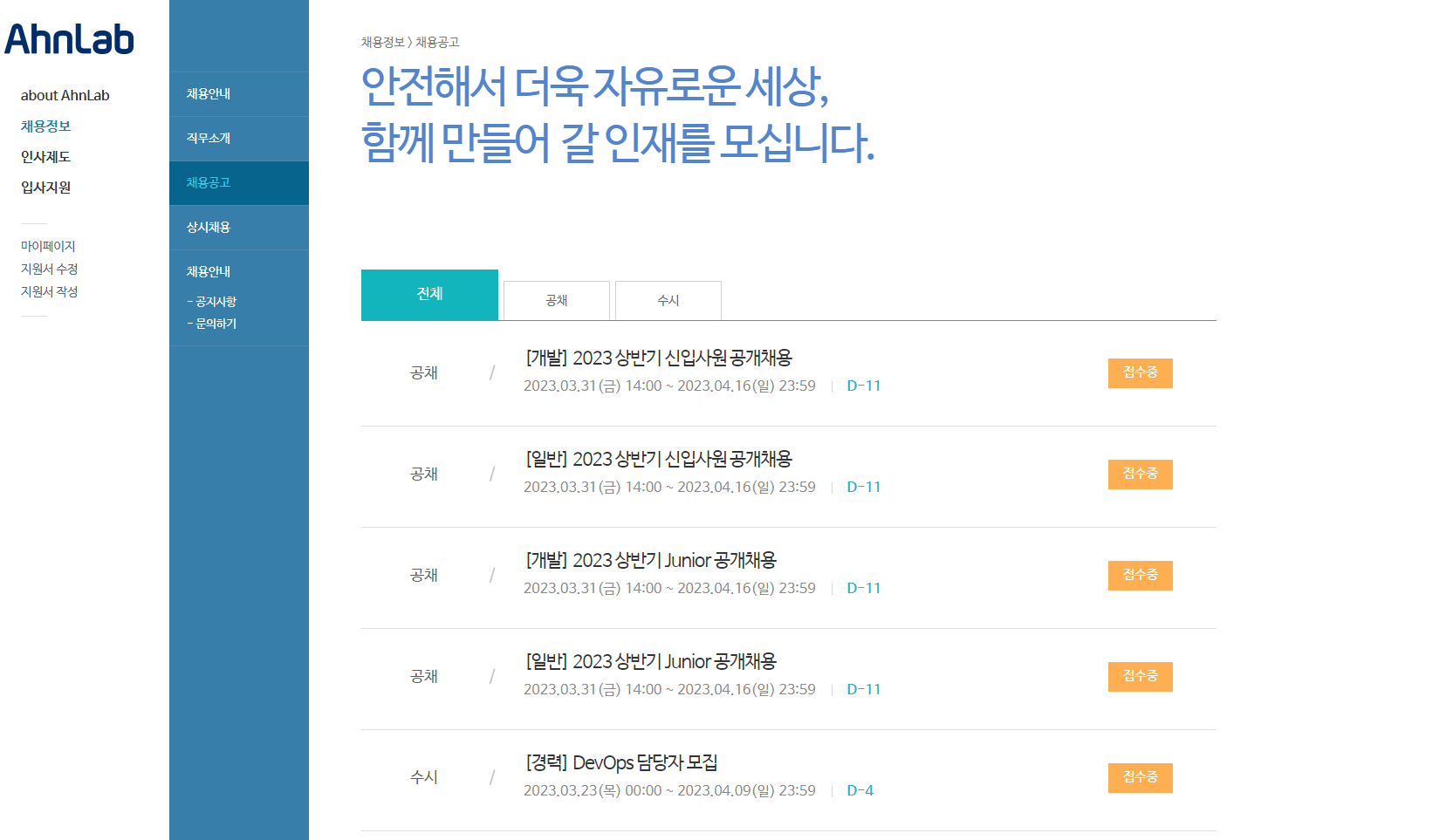Open the [개발] 2023 상반기 신입사원 공개채용 posting

pos(659,358)
